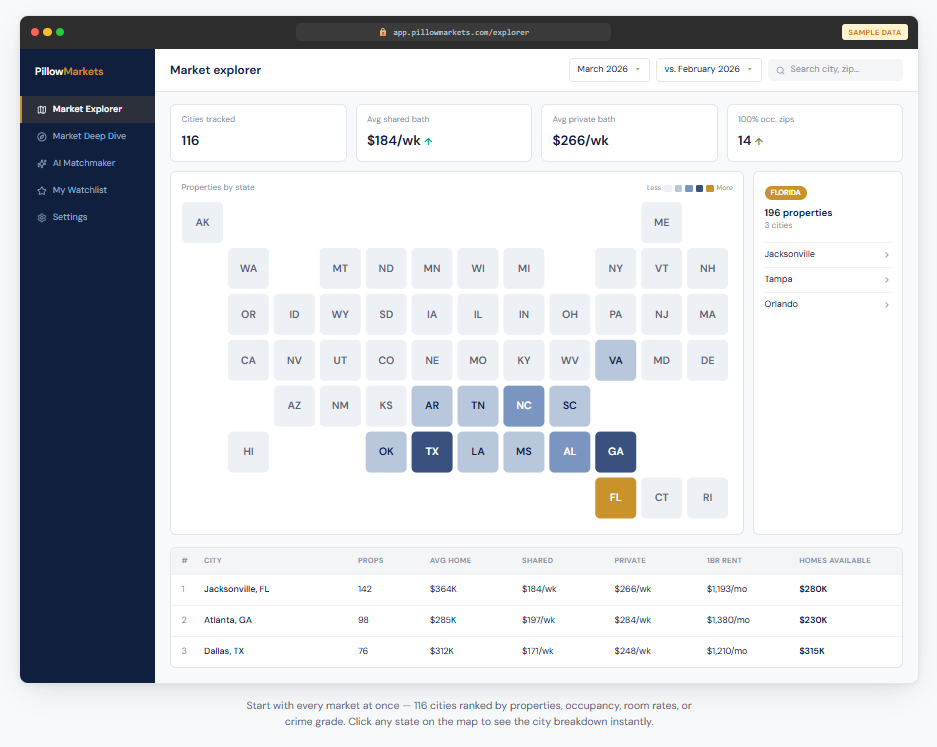
Task: Focus the Search city, zip field
Action: 835,69
